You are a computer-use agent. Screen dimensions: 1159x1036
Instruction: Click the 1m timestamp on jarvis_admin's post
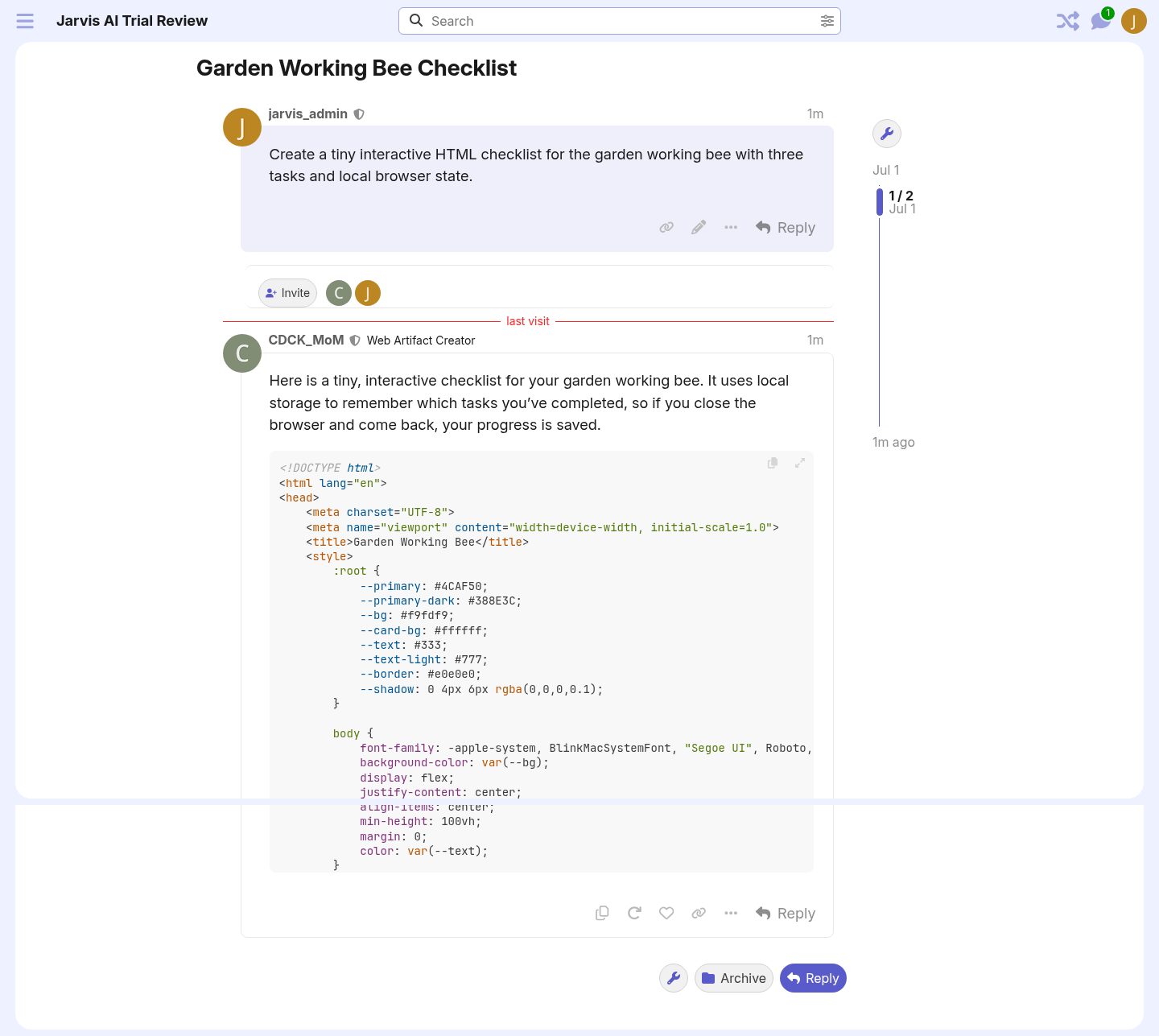[x=815, y=114]
